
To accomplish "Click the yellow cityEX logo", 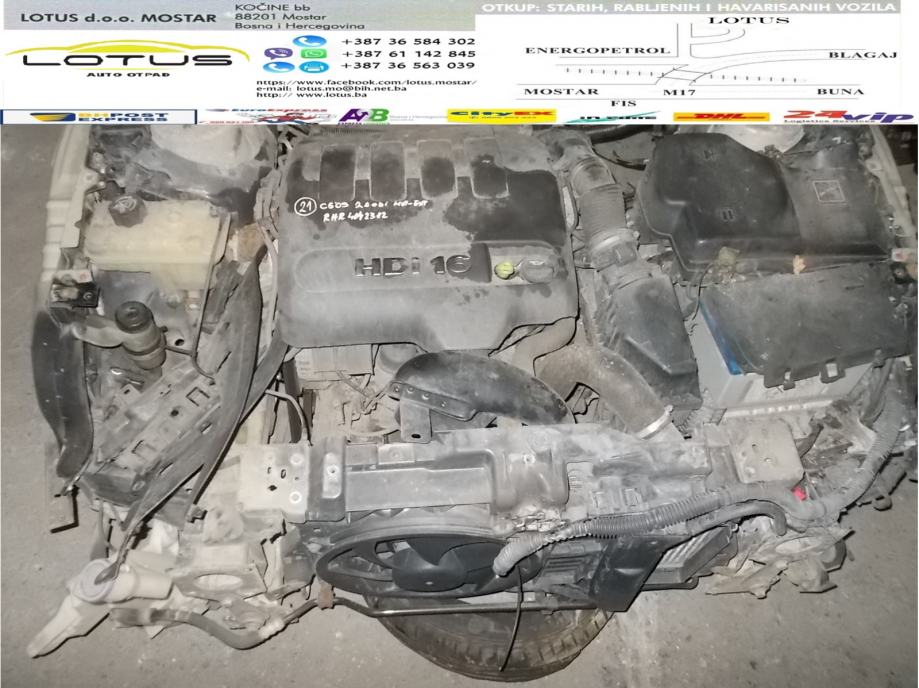I will click(x=501, y=116).
